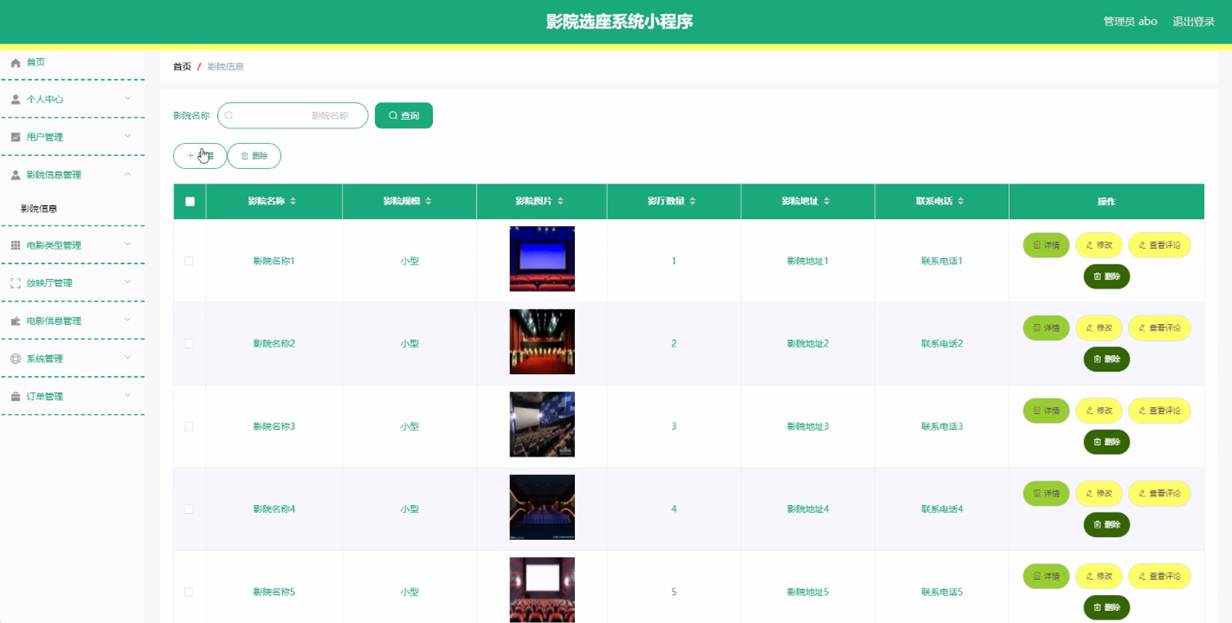1232x623 pixels.
Task: Click 详情 for 影院名称5
Action: coord(1046,576)
